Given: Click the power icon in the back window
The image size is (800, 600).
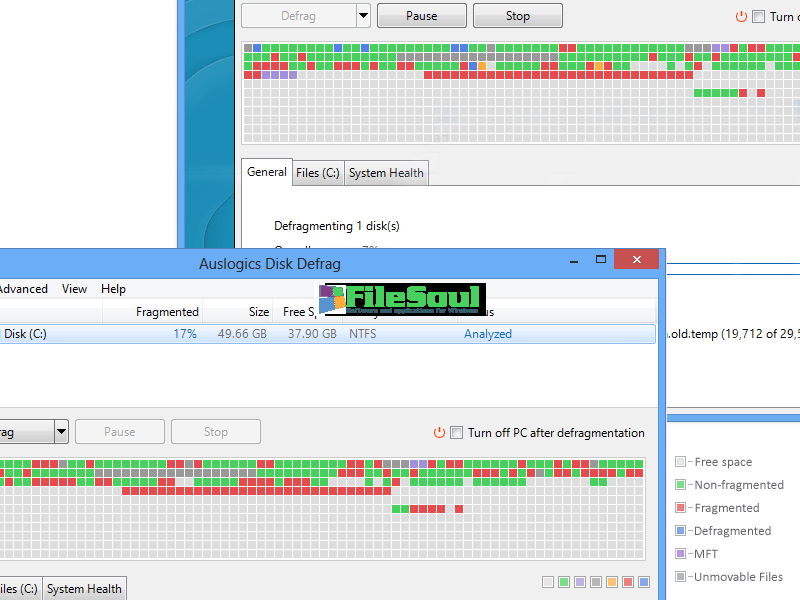Looking at the screenshot, I should click(x=741, y=17).
